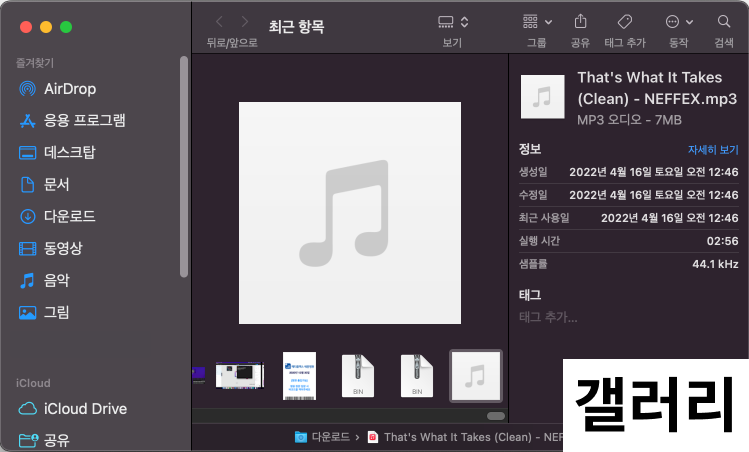Viewport: 749px width, 452px height.
Task: Click 다운로드 folder in path bar
Action: (x=322, y=437)
